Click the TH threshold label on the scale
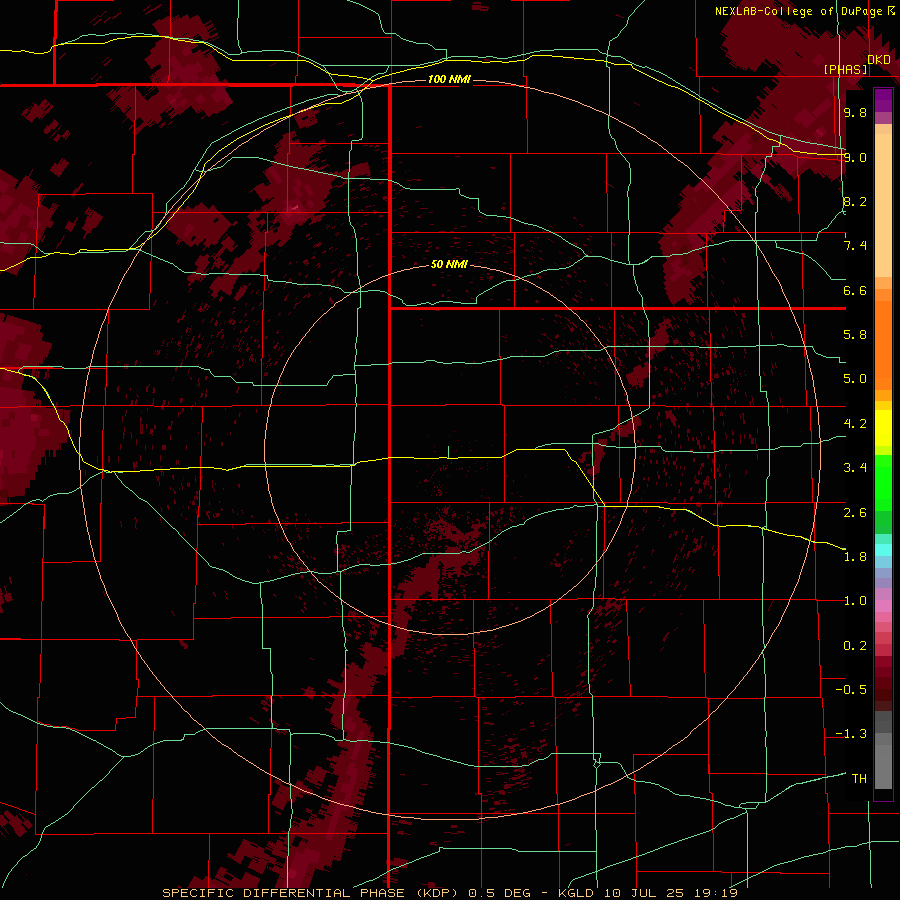This screenshot has height=900, width=900. [859, 779]
